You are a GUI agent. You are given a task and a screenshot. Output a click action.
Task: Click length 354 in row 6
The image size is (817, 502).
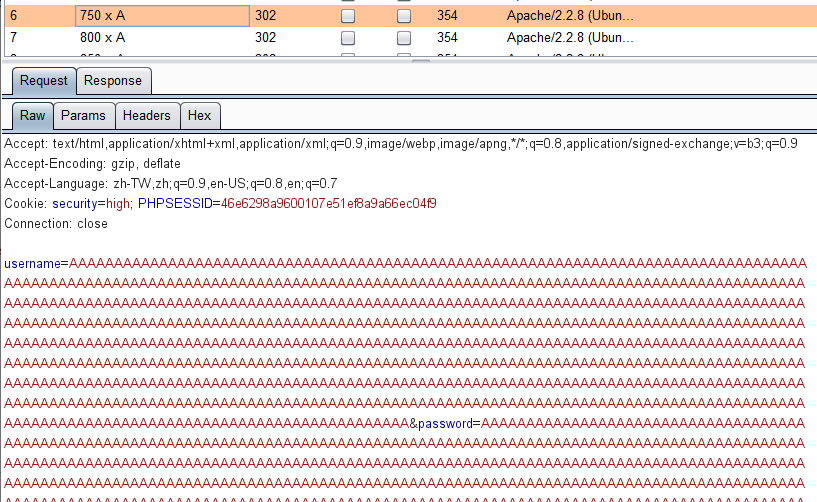tap(447, 16)
